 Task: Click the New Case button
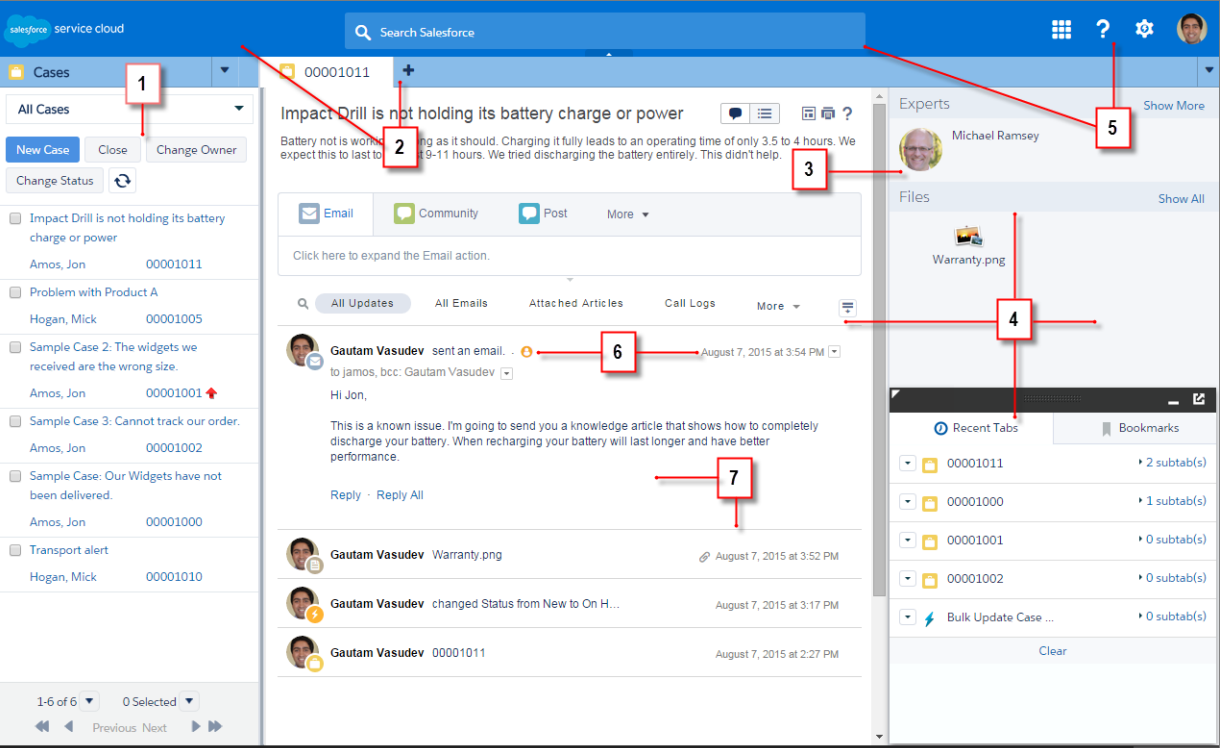[43, 150]
